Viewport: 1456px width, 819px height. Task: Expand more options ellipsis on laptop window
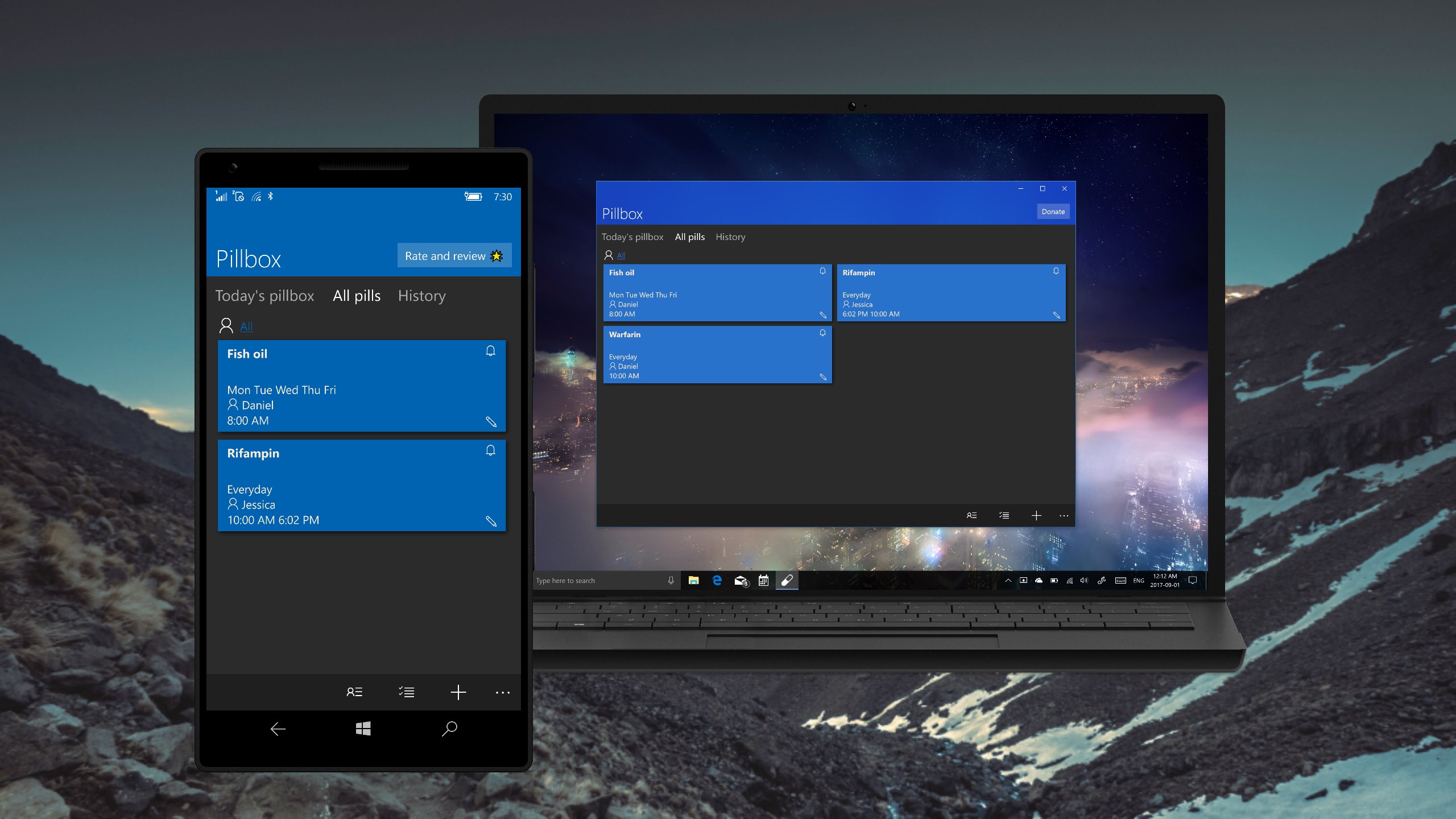(x=1064, y=516)
